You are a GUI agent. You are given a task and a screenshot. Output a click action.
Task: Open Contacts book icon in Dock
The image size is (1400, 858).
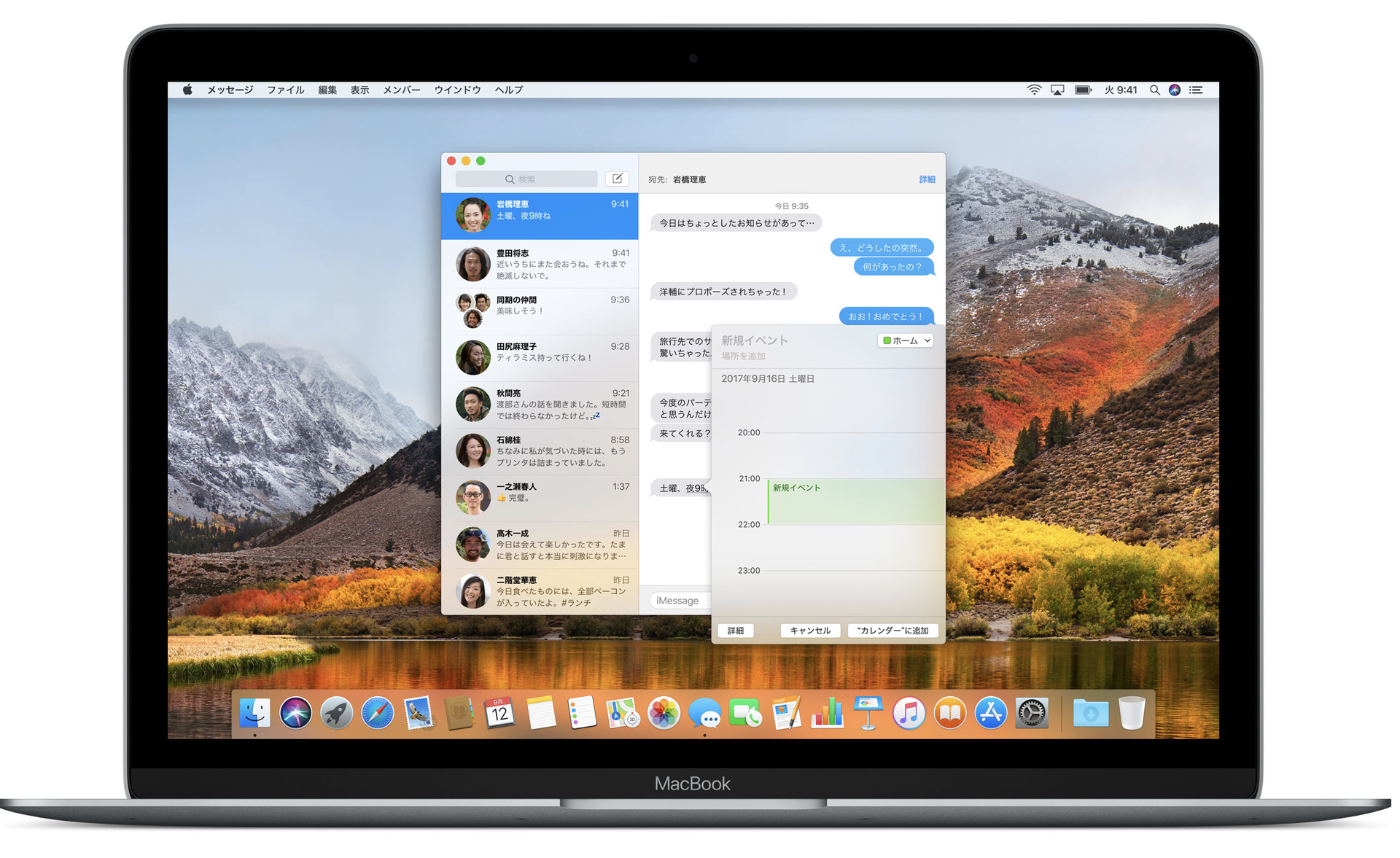(459, 712)
